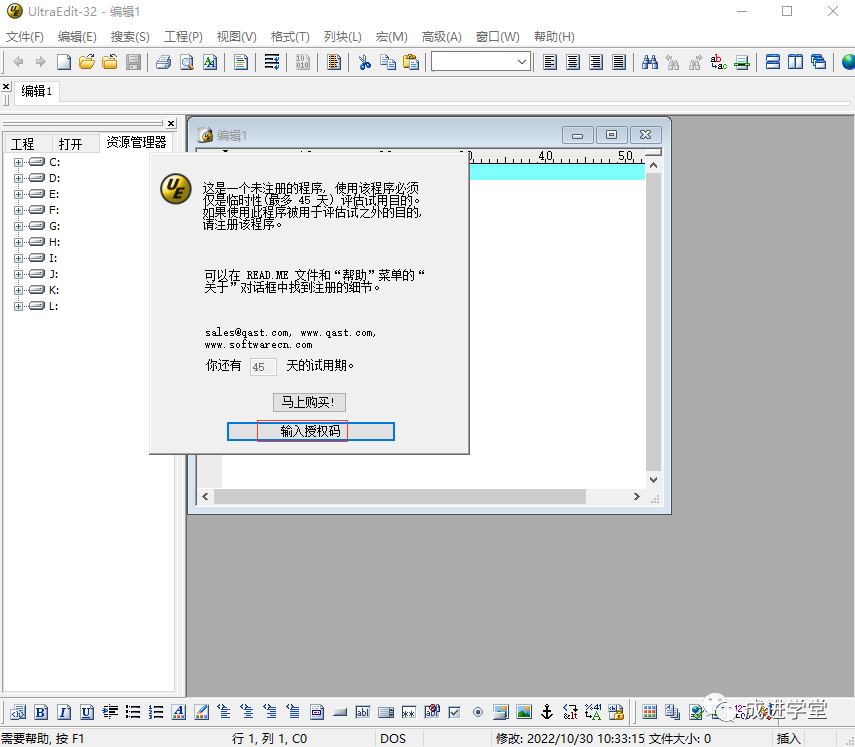Select the I: drive item

click(x=53, y=258)
